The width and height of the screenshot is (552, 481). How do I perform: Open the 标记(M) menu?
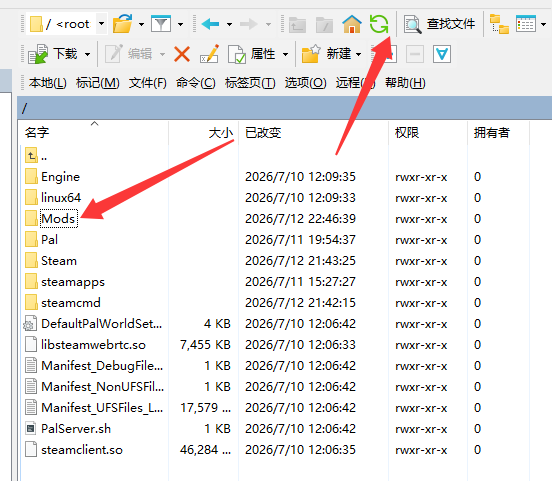[98, 83]
